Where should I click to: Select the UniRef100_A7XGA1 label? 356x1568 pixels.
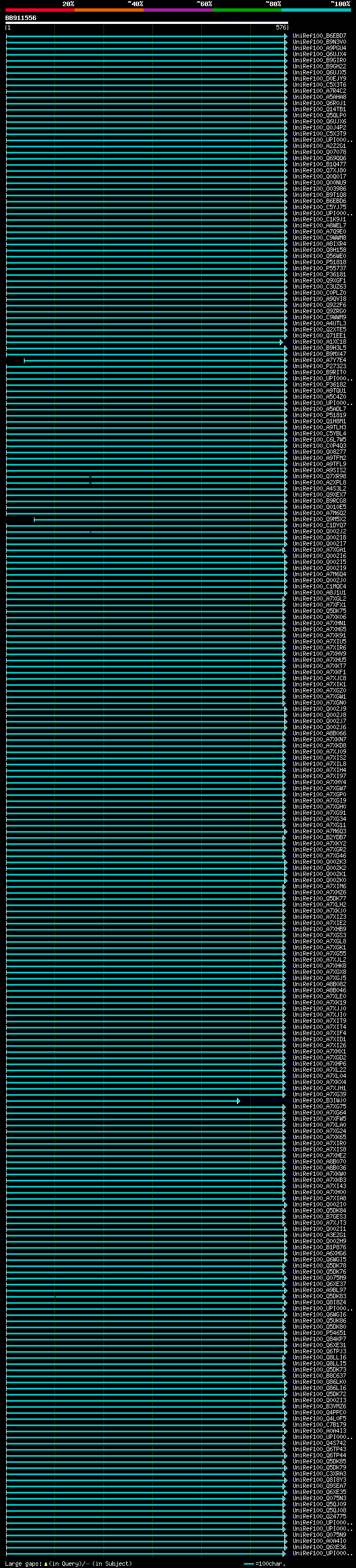(319, 550)
